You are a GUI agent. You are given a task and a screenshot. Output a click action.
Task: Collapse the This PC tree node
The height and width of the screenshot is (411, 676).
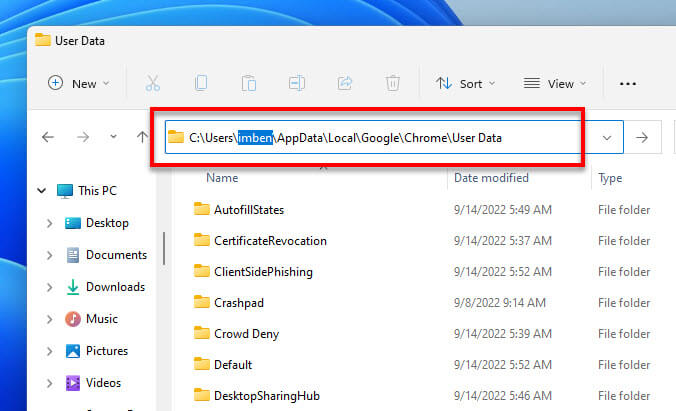[41, 191]
